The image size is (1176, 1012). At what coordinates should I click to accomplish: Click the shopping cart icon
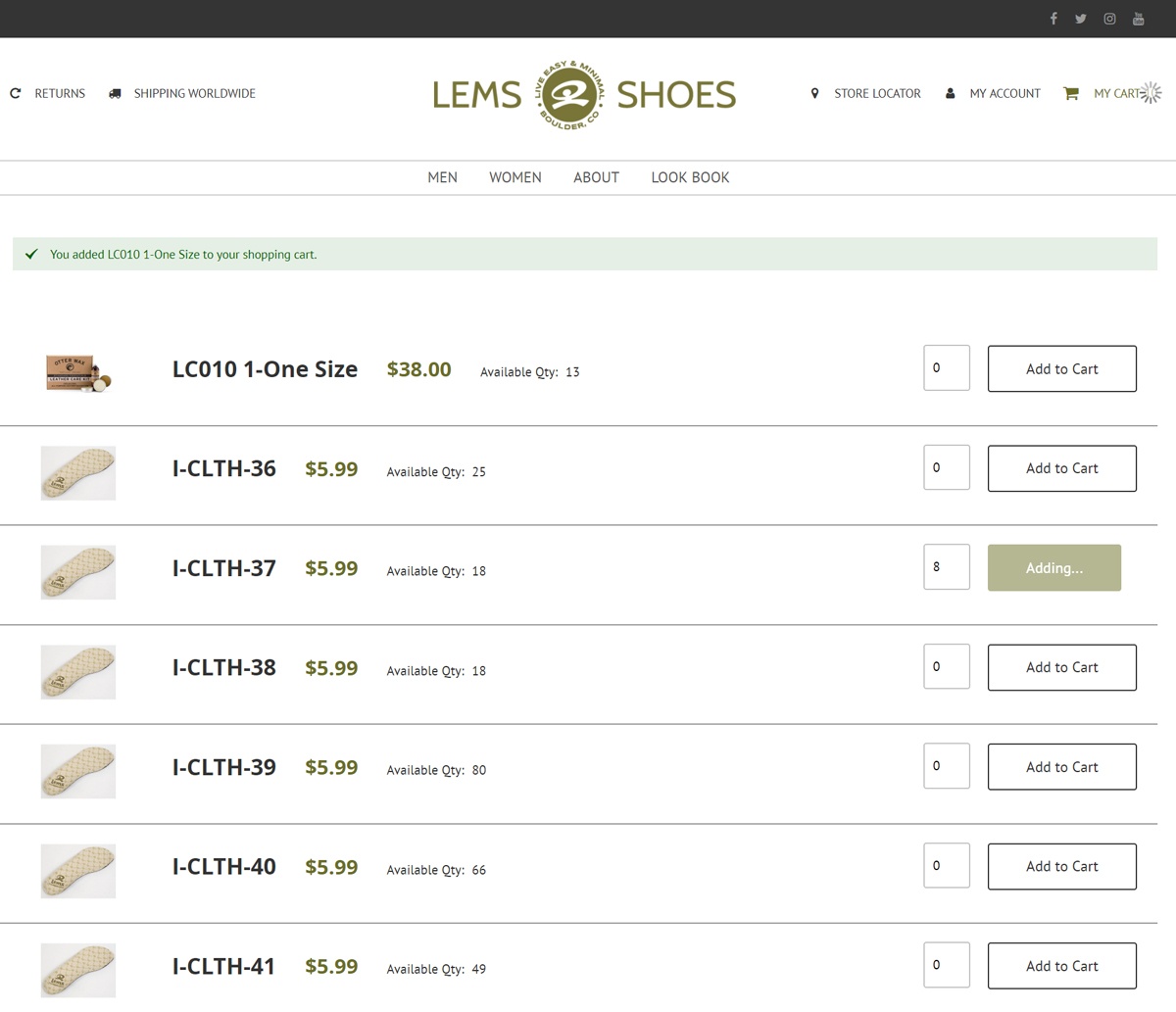[x=1071, y=94]
